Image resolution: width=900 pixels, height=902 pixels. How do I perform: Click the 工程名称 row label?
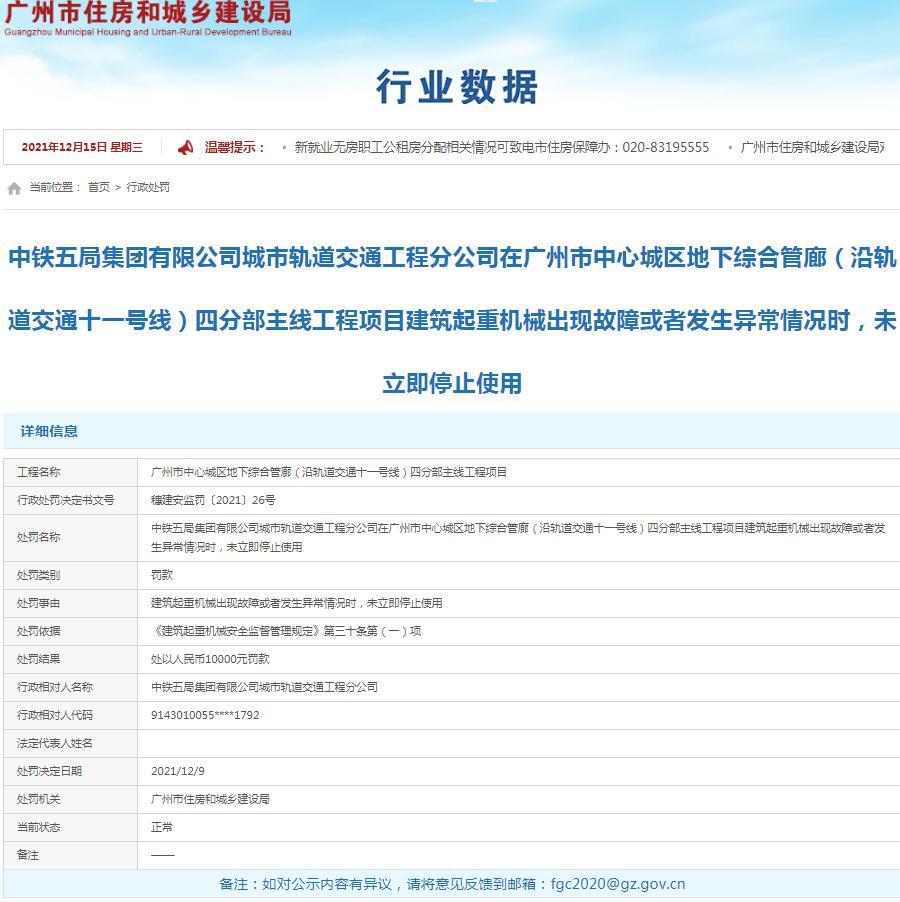[39, 472]
